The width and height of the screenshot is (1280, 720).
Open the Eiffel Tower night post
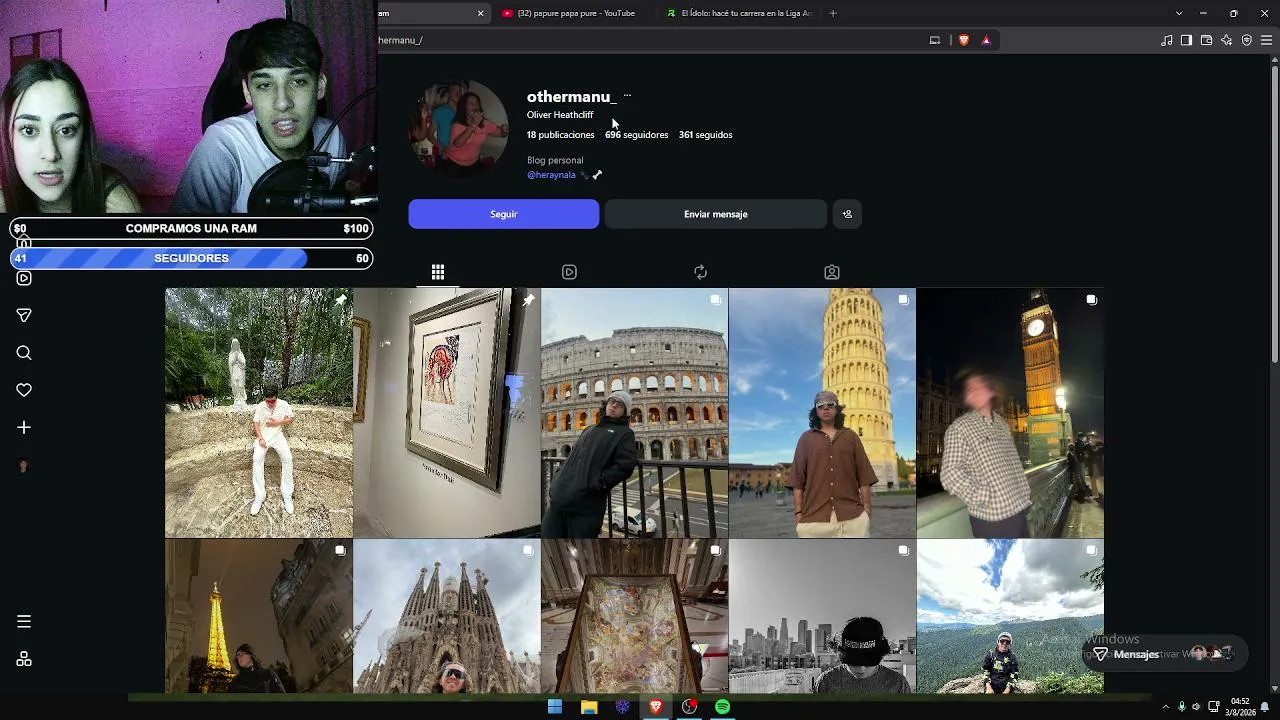pyautogui.click(x=259, y=616)
